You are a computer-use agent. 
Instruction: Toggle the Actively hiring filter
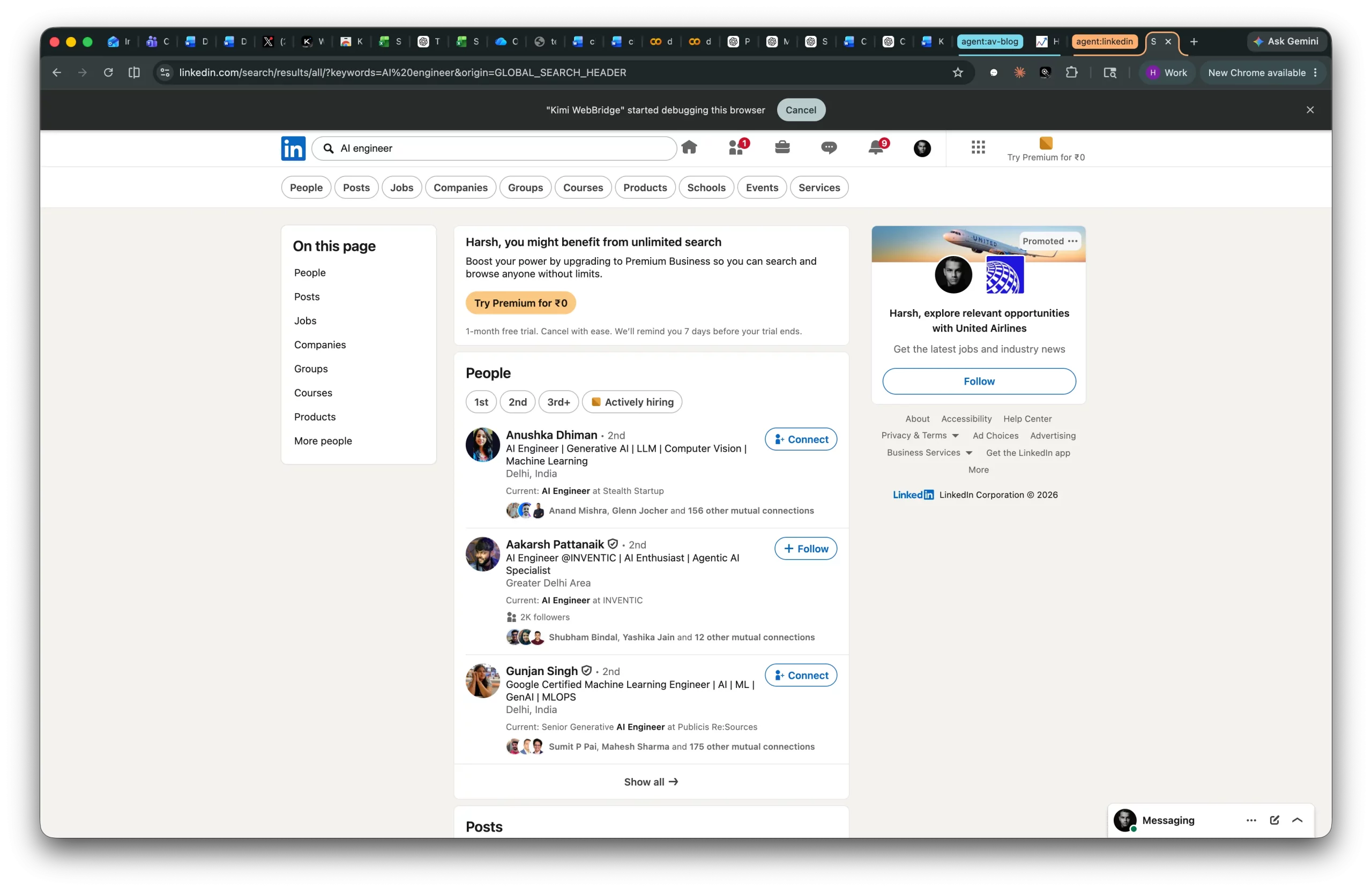pos(632,402)
